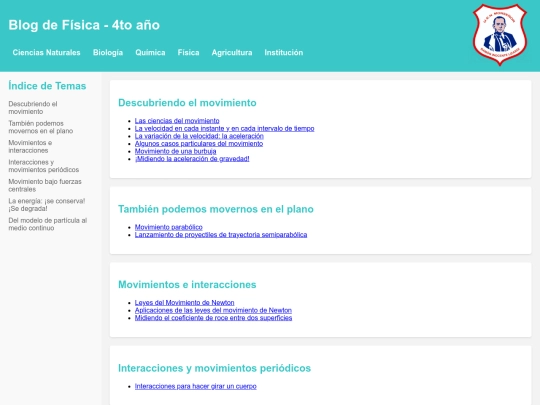Open the Química navigation item

[150, 52]
